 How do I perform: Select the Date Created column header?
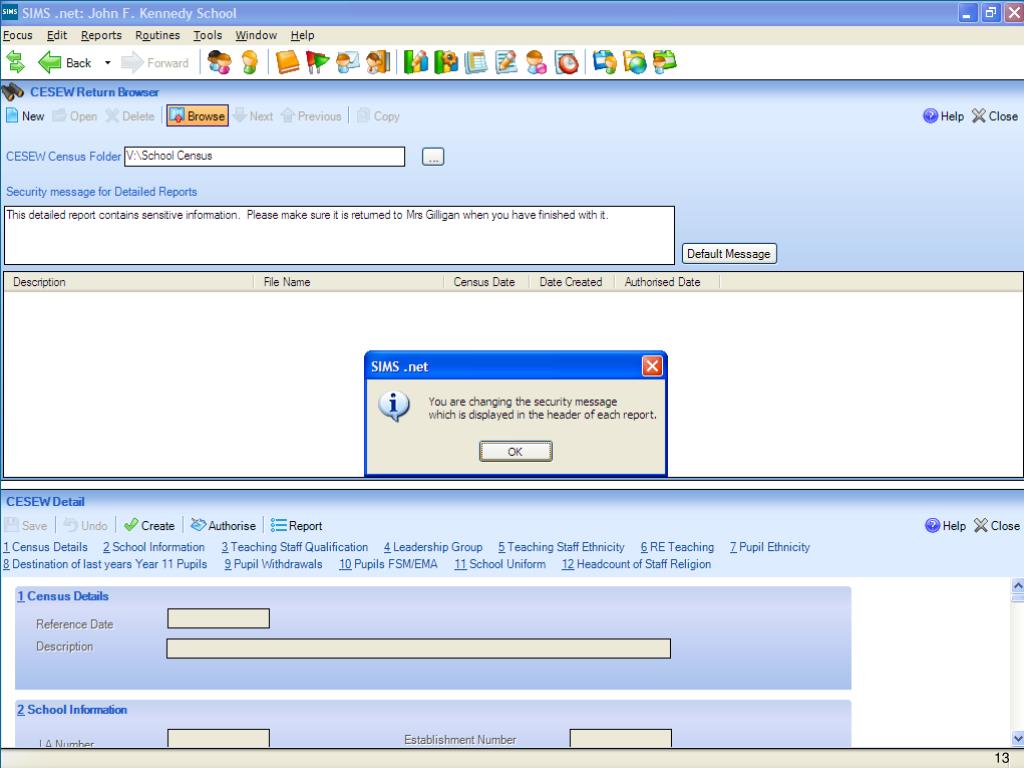click(571, 282)
